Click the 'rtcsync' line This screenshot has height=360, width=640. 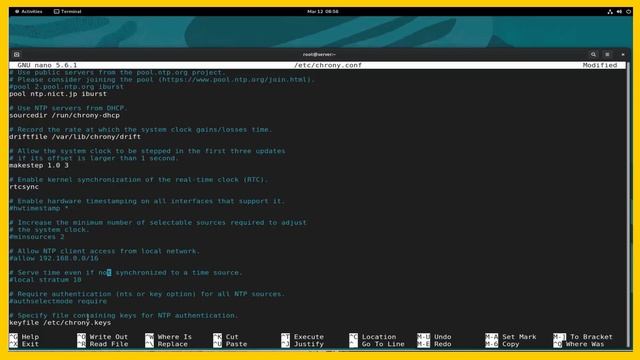[24, 187]
